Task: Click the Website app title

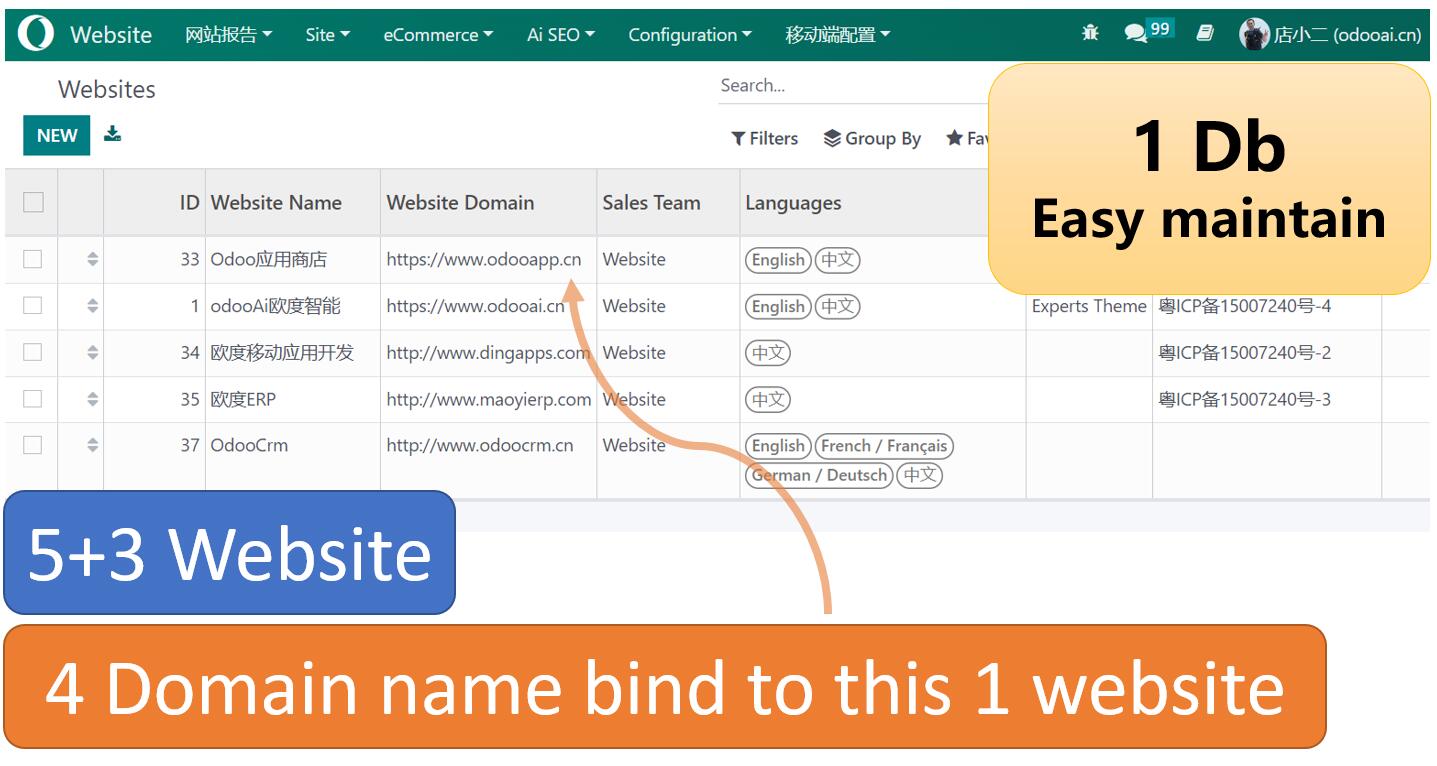Action: coord(111,34)
